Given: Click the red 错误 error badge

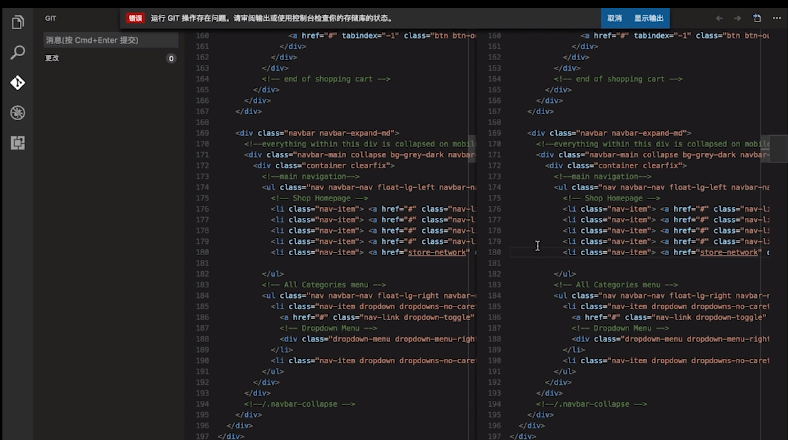Looking at the screenshot, I should click(x=135, y=18).
